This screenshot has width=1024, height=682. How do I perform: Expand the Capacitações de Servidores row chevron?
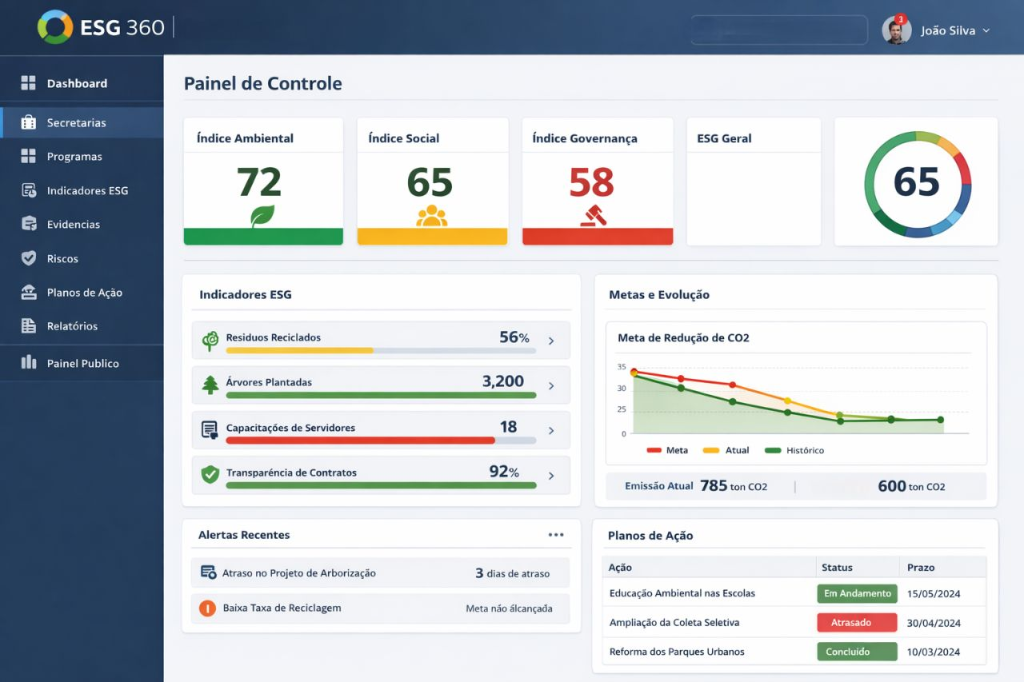551,430
